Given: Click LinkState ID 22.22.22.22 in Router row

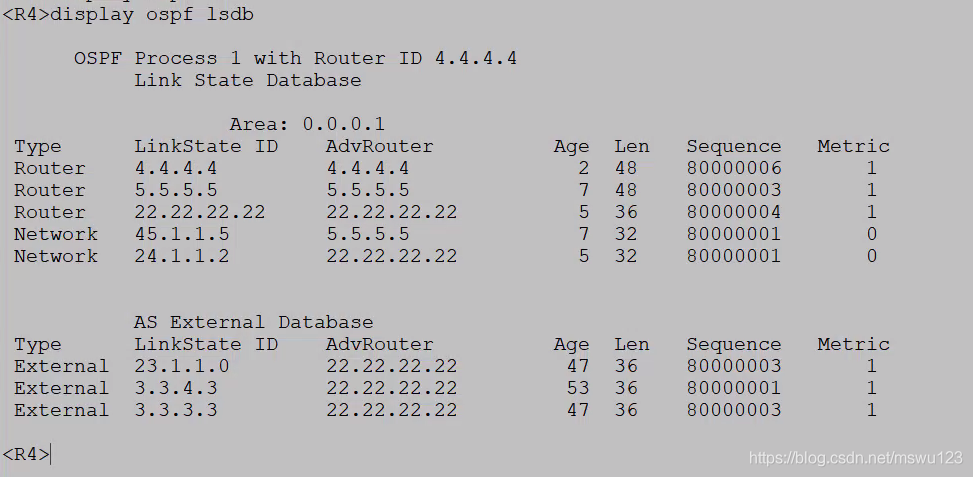Looking at the screenshot, I should click(200, 212).
